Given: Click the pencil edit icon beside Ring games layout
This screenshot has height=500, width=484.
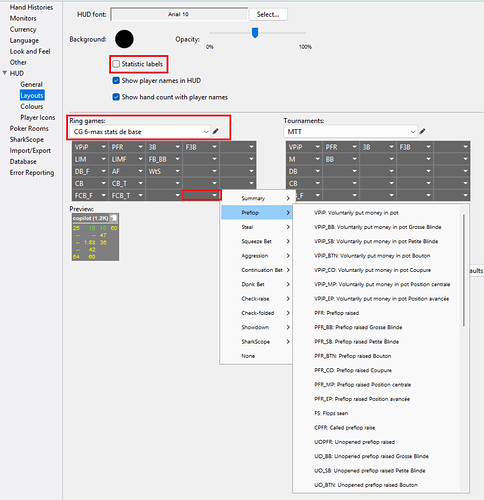Looking at the screenshot, I should 216,131.
